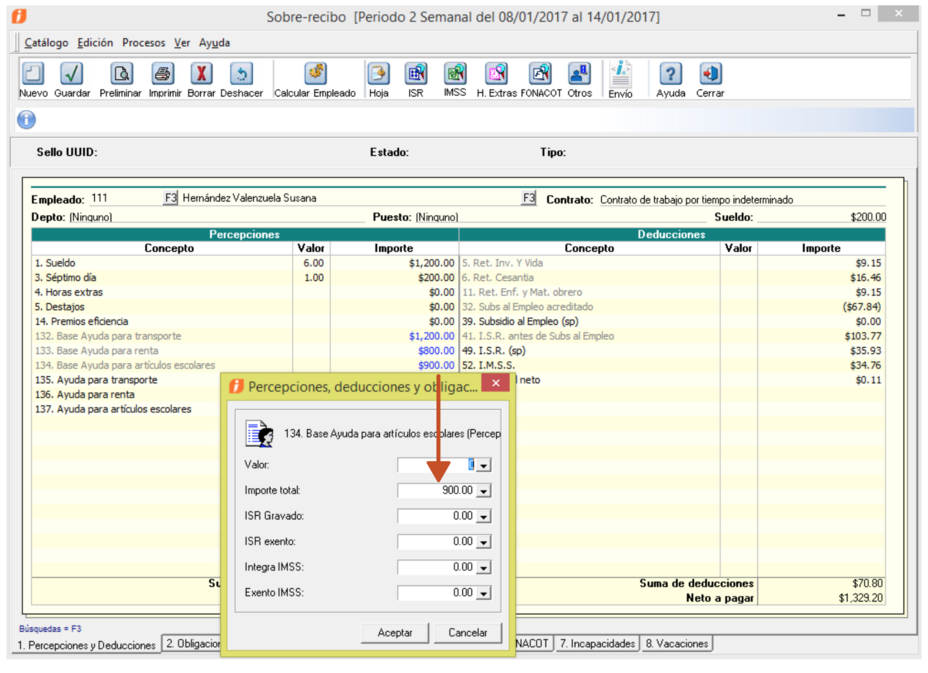
Task: Click the Nuevo toolbar icon
Action: coord(33,75)
